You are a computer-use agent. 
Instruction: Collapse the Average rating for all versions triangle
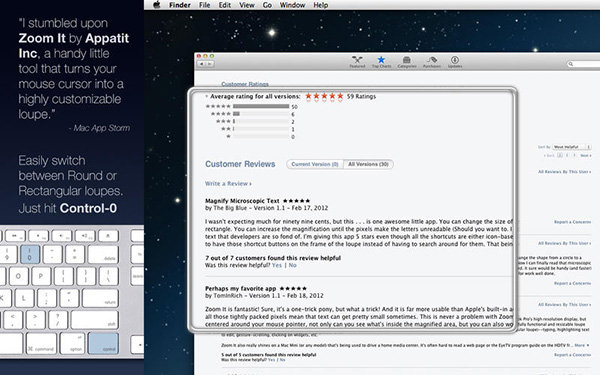[207, 96]
